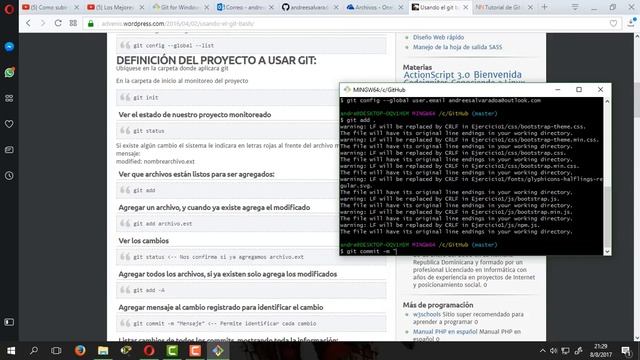The width and height of the screenshot is (640, 360).
Task: Open the Opera menu logo
Action: pos(9,8)
